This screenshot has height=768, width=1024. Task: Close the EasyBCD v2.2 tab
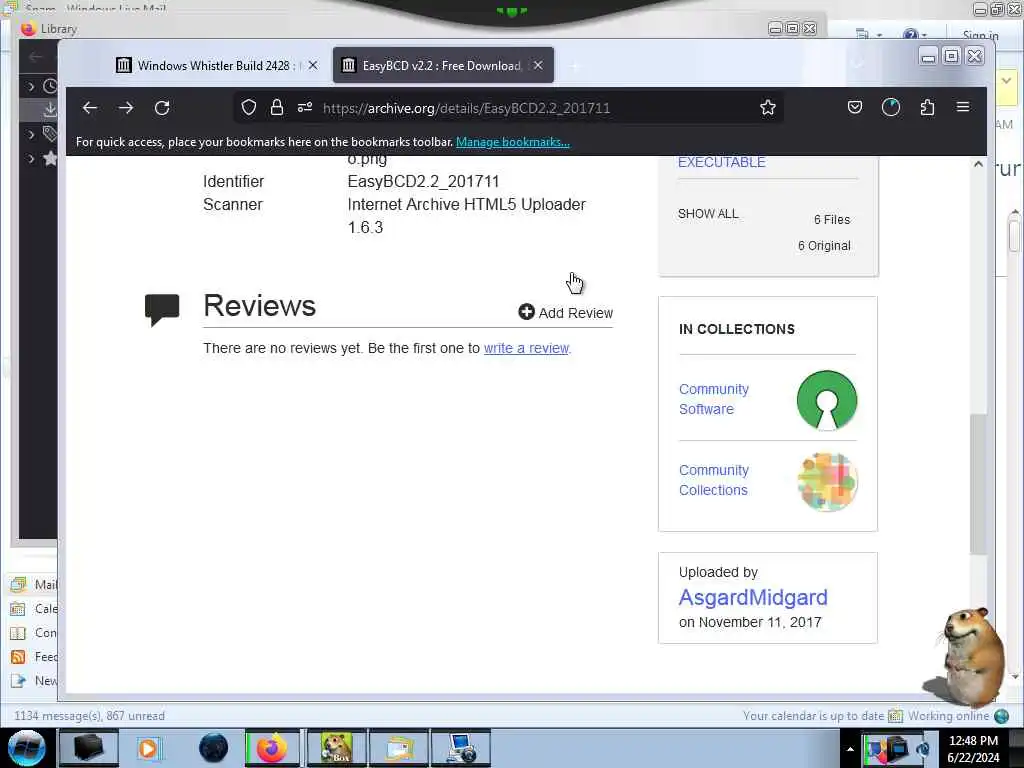tap(538, 65)
